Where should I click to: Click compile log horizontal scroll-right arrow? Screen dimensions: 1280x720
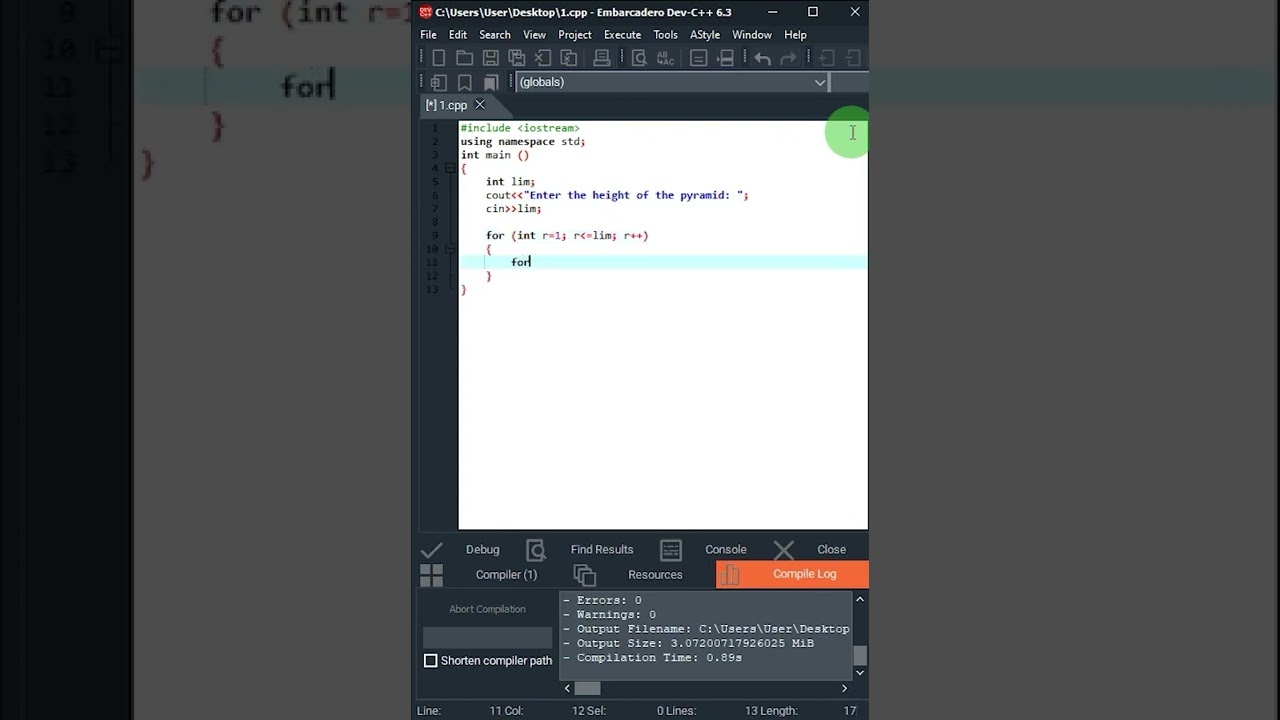(844, 688)
